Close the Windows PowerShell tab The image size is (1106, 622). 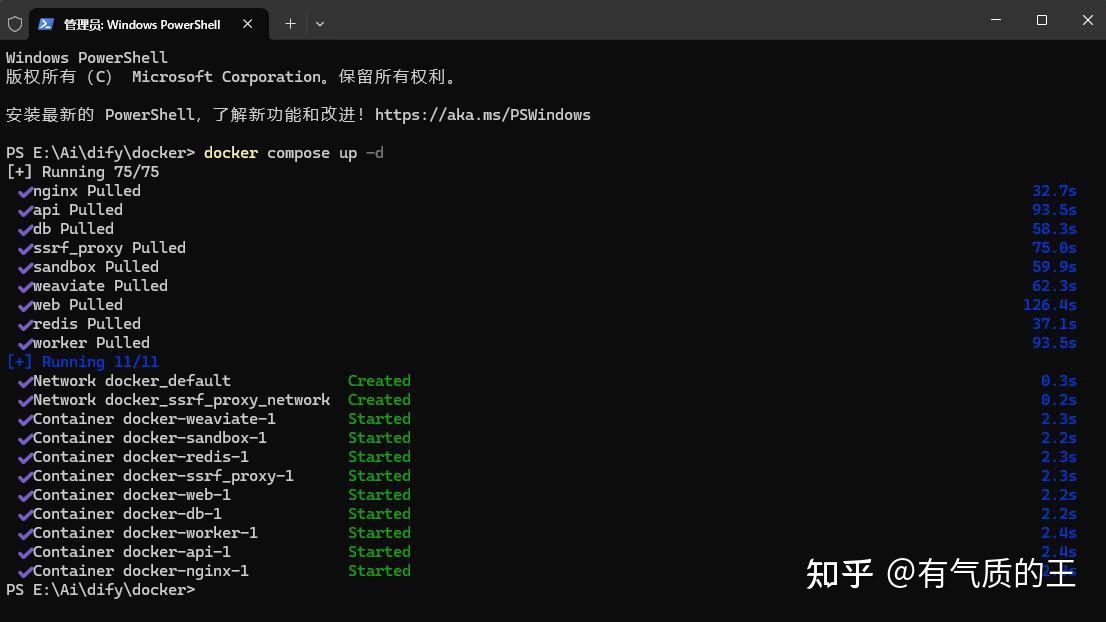click(x=248, y=24)
